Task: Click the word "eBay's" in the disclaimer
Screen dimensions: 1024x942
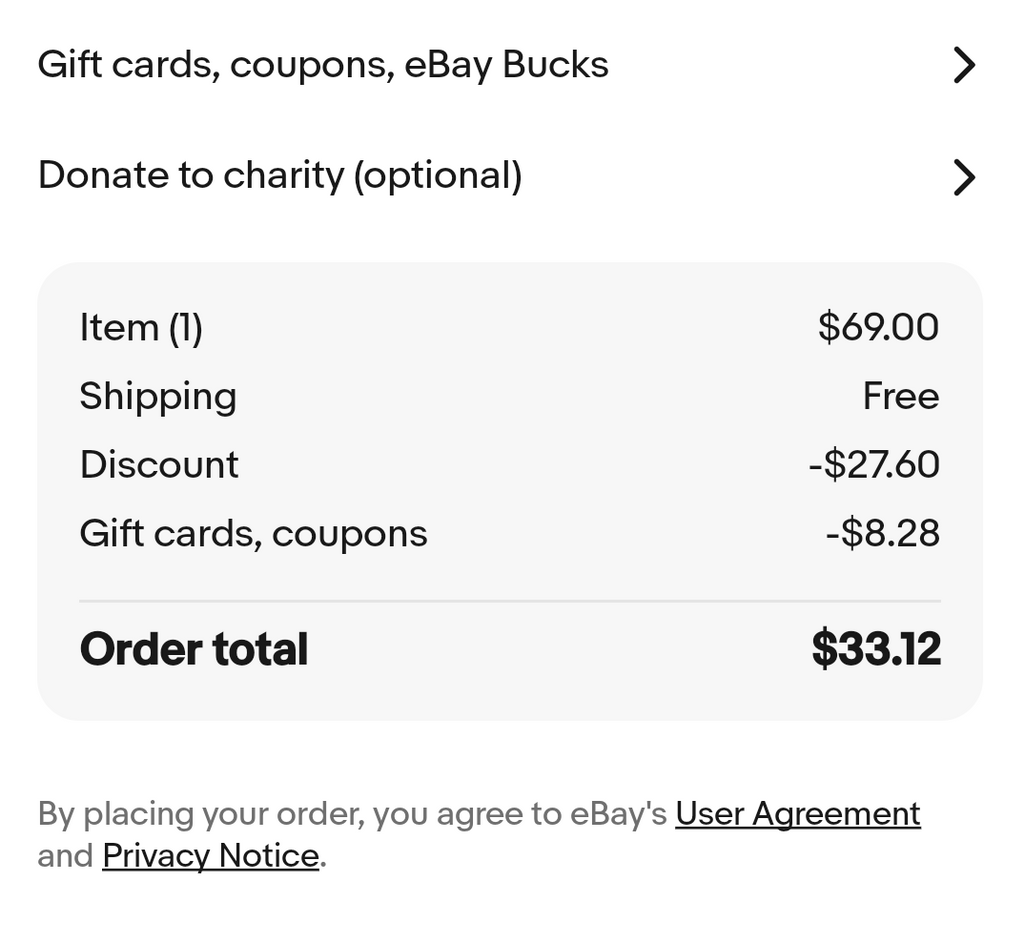Action: point(618,814)
